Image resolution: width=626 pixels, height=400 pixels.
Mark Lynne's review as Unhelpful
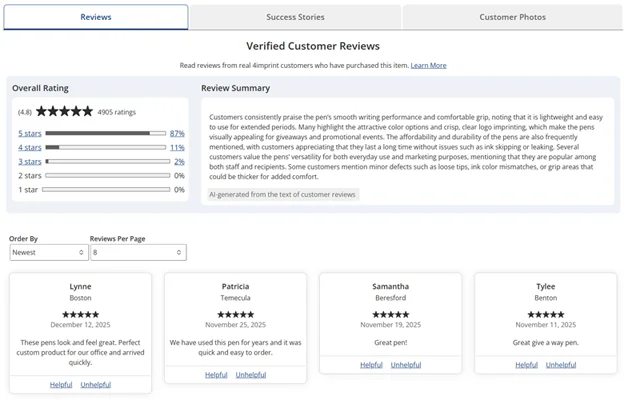pos(96,385)
